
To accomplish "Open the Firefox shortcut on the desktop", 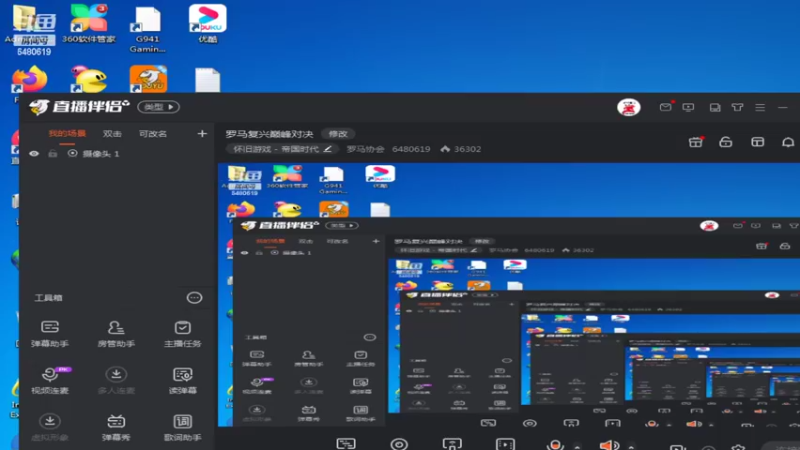I will tap(29, 81).
